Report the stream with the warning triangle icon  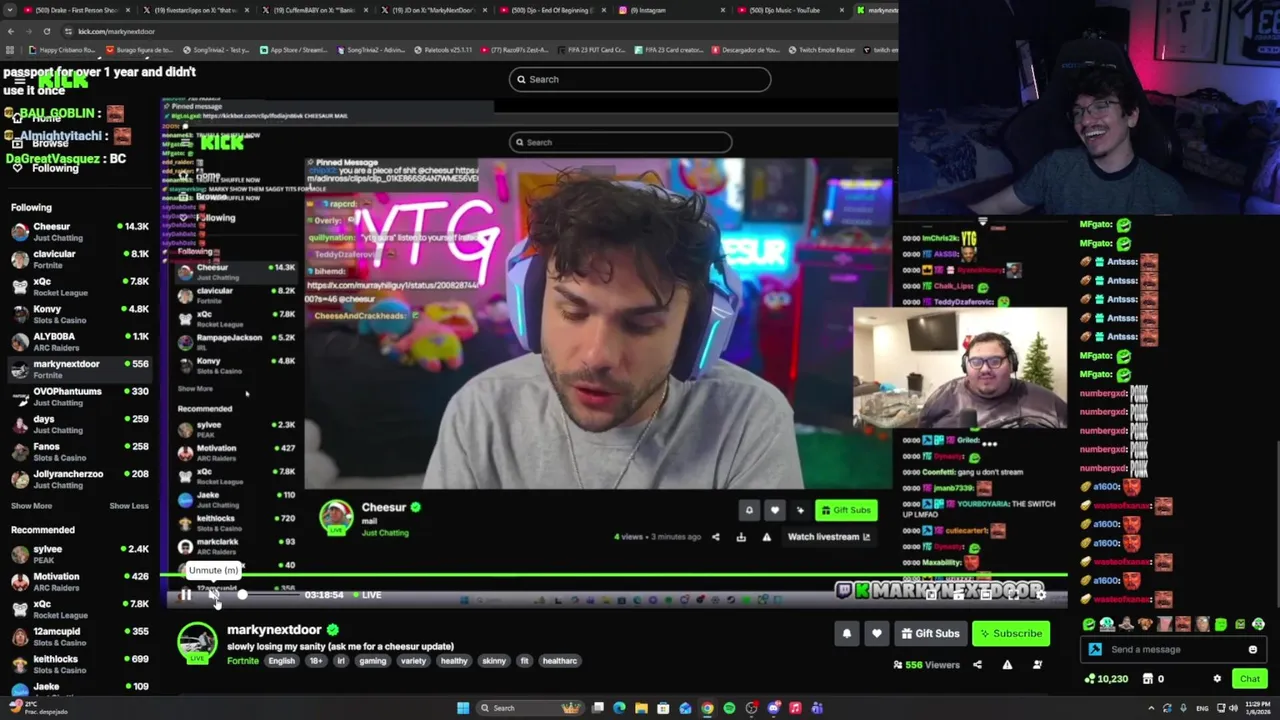coord(1007,665)
